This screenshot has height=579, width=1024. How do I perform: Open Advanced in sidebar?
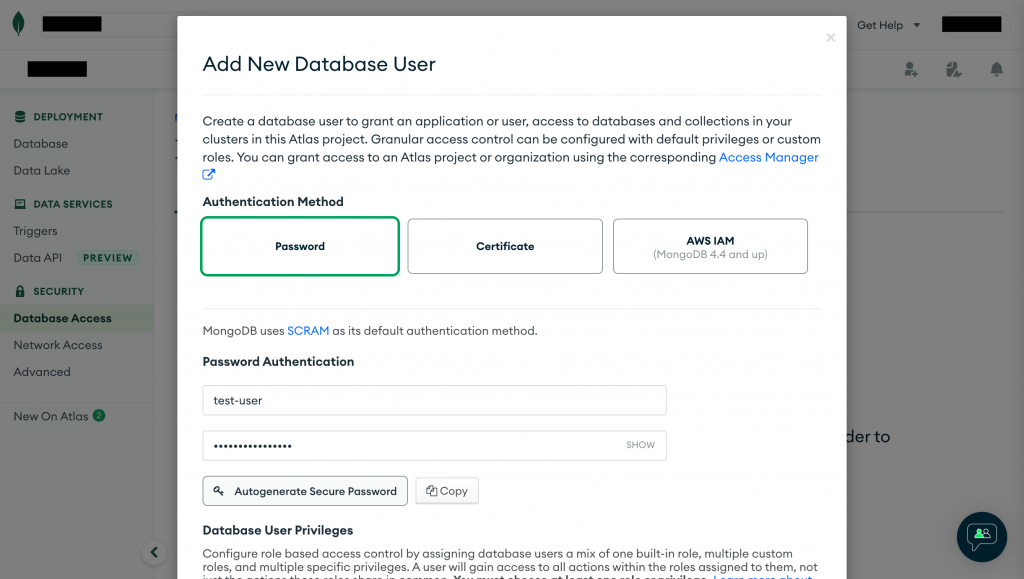click(42, 372)
